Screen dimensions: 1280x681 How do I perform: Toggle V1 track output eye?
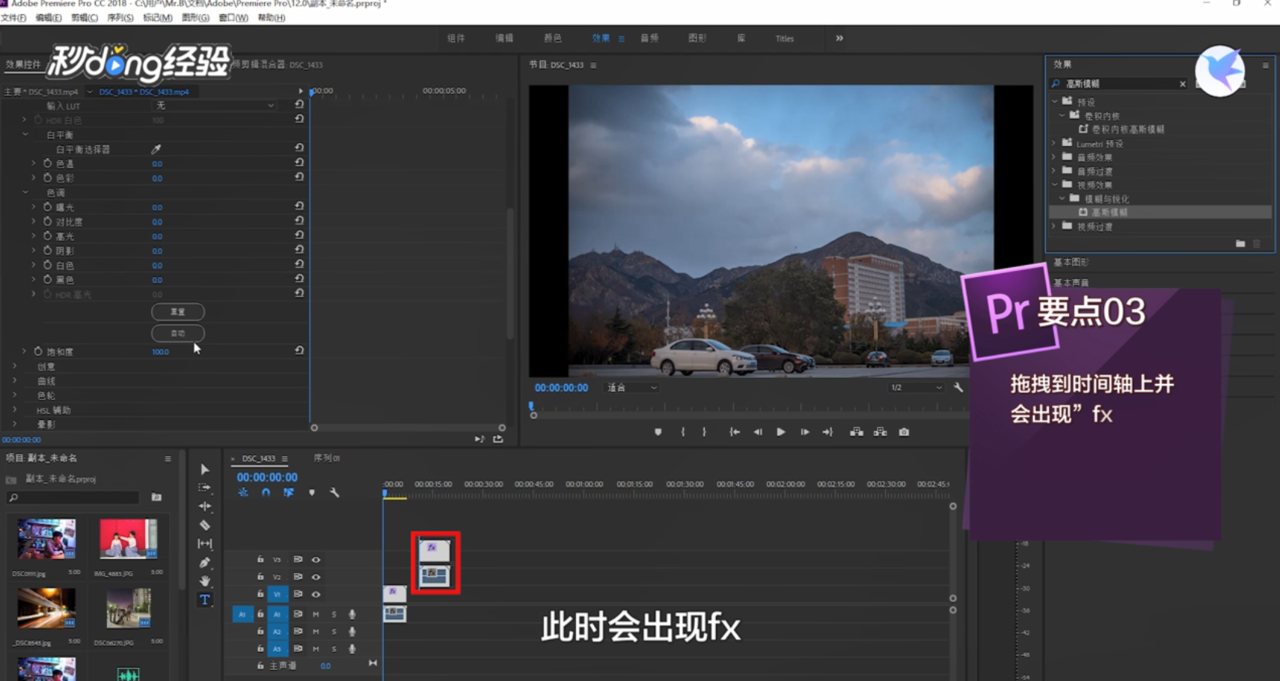[316, 595]
